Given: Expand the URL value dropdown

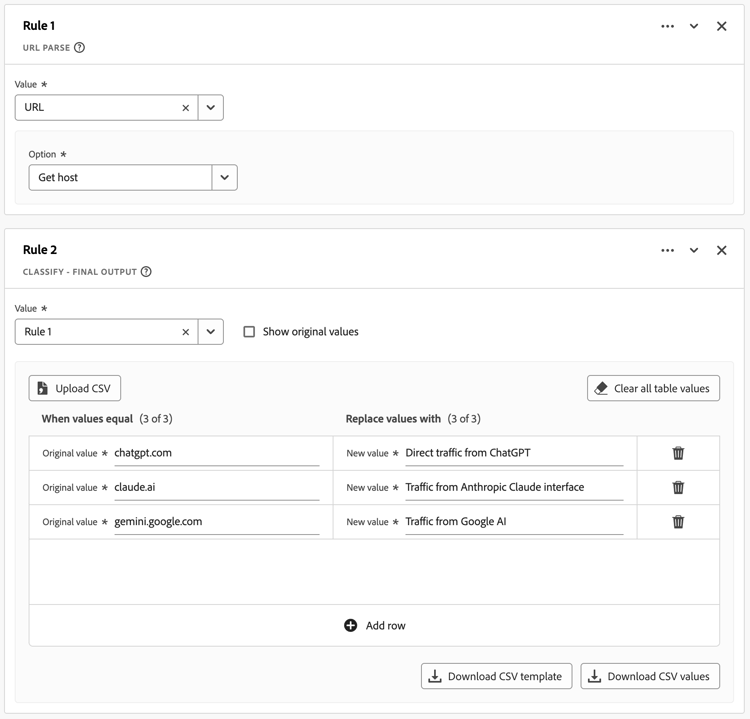Looking at the screenshot, I should point(210,108).
